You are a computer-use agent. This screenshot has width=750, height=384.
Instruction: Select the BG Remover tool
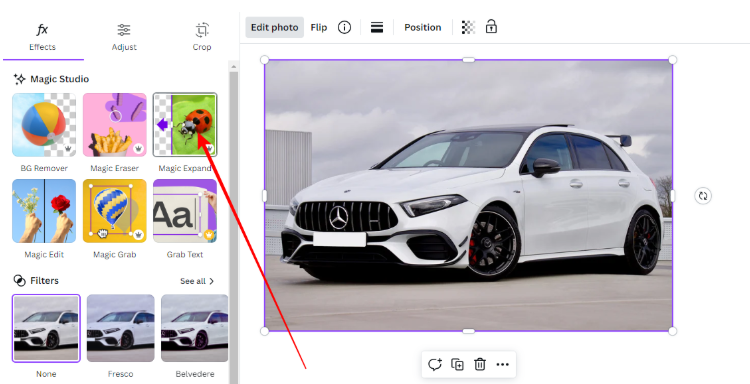[x=44, y=125]
